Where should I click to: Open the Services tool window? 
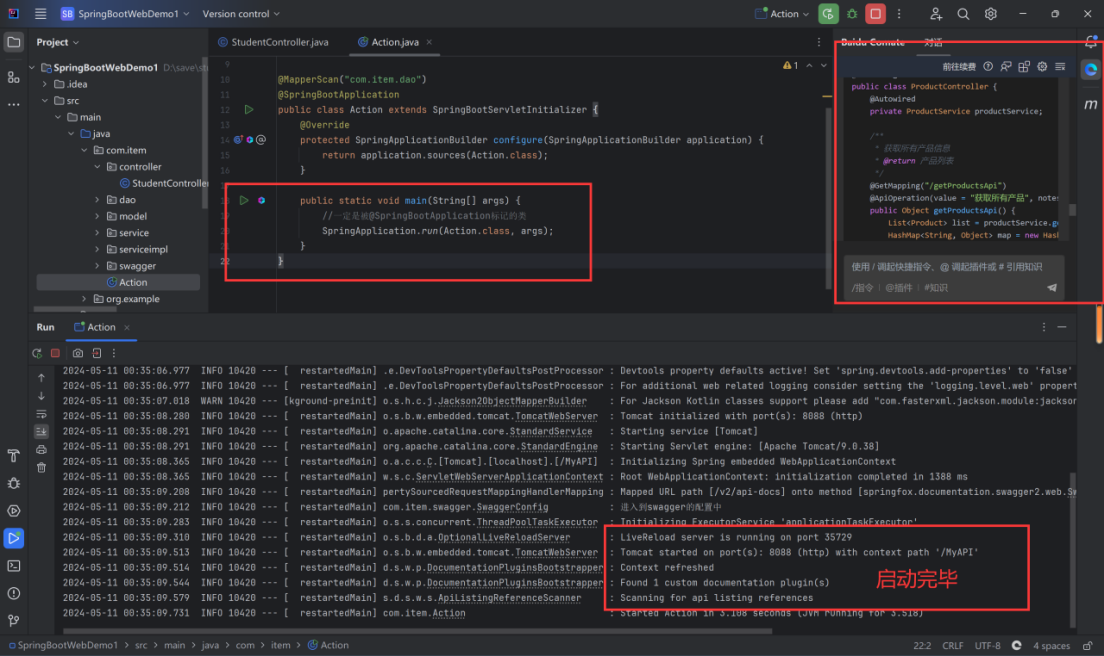(13, 510)
